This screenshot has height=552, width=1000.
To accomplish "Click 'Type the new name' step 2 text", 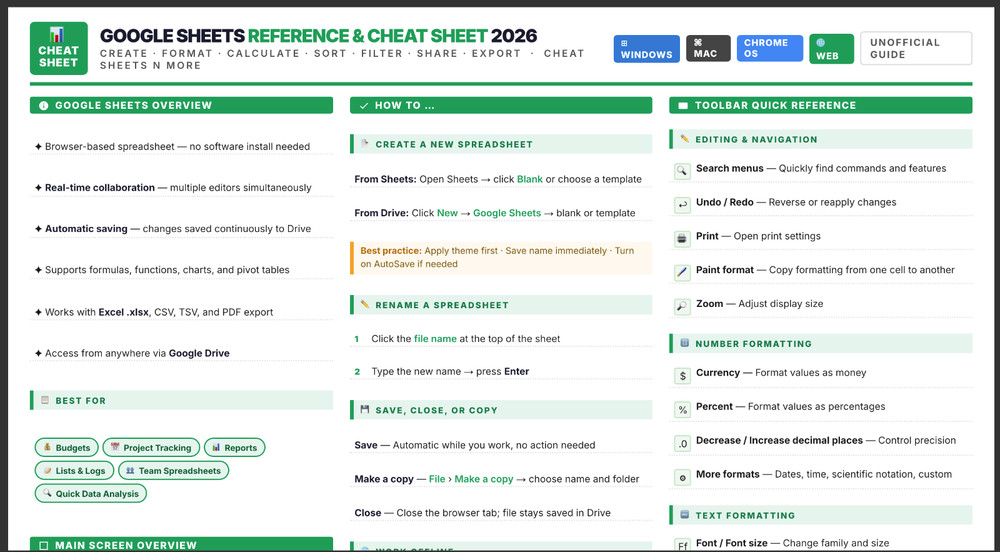I will pyautogui.click(x=450, y=371).
